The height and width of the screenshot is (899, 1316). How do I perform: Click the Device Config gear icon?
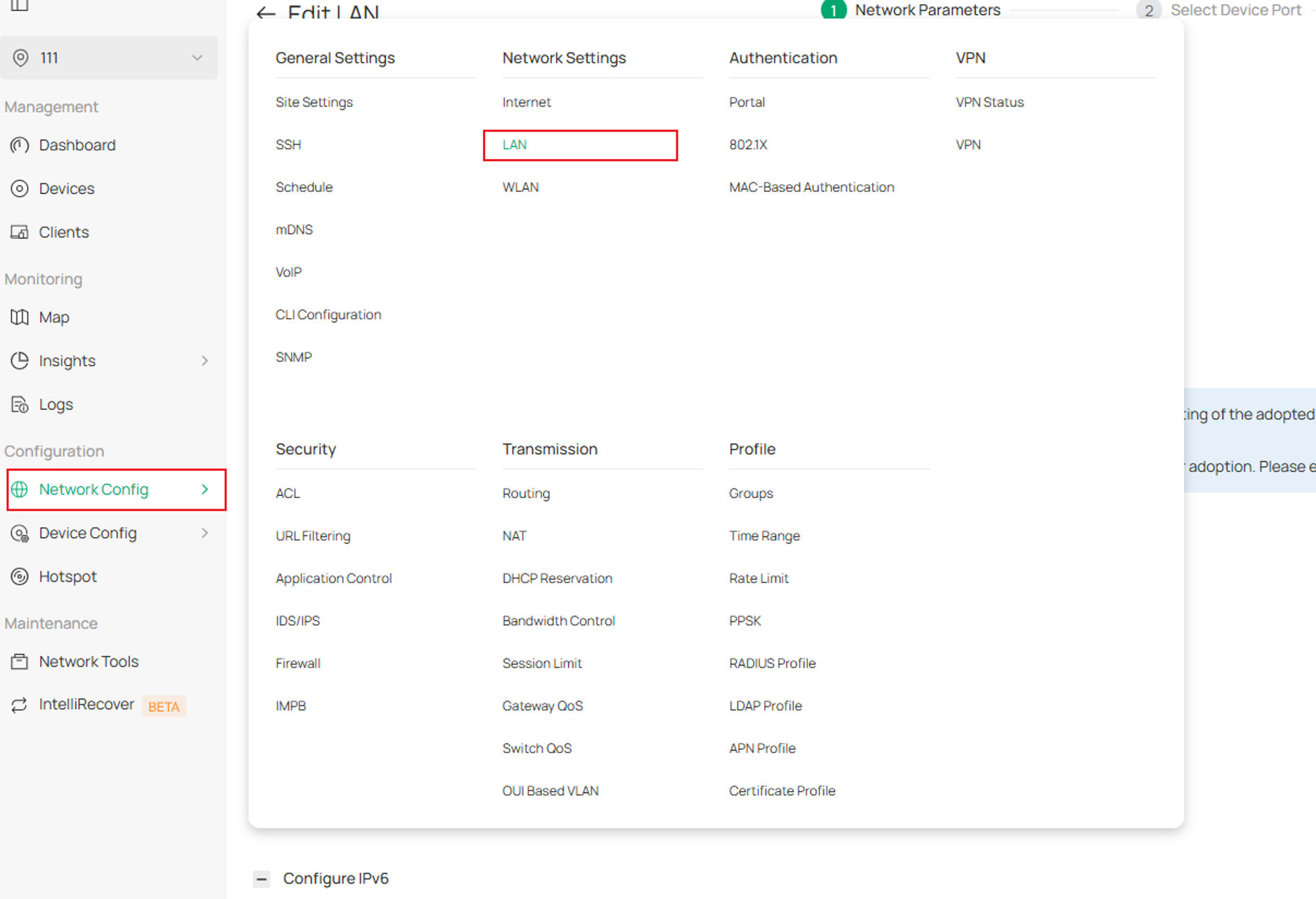[20, 533]
